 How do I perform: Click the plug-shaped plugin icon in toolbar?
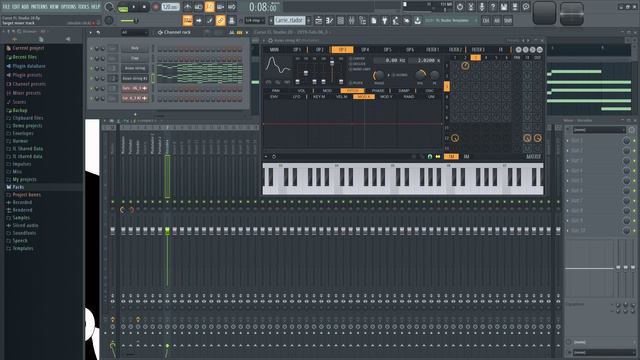pos(384,20)
